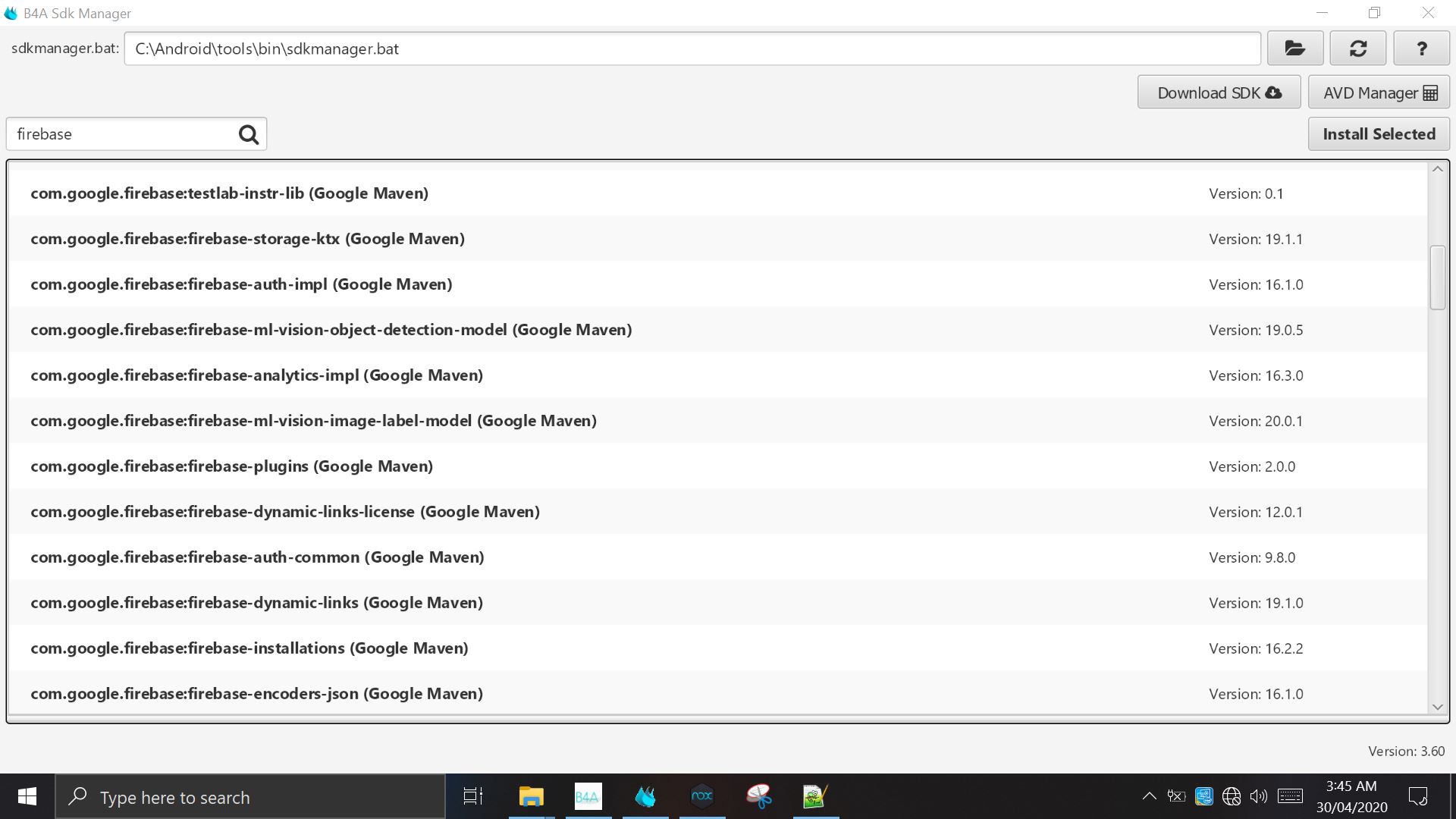
Task: Click the list scroll down arrow
Action: 1437,707
